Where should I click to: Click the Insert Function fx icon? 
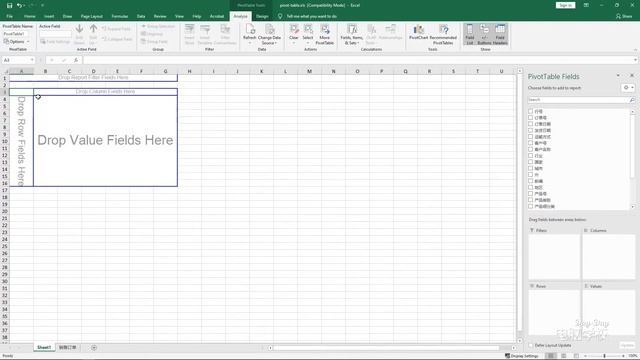pyautogui.click(x=76, y=60)
